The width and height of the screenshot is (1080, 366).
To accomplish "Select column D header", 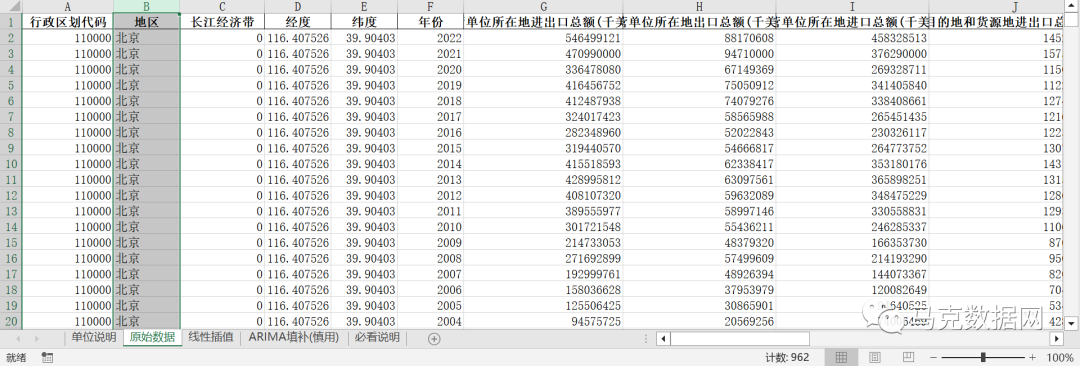I will coord(298,6).
